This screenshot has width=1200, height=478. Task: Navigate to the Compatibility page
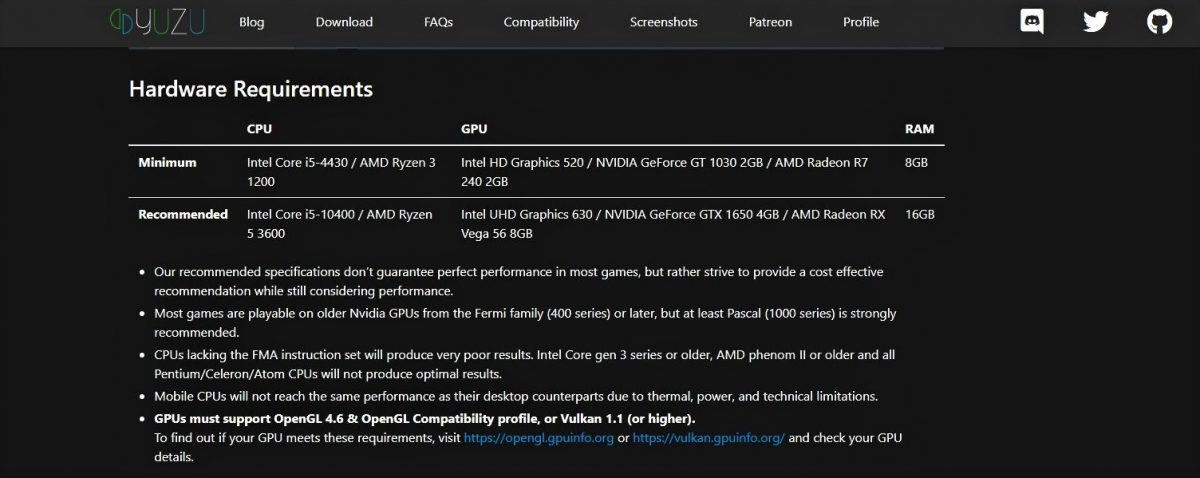(541, 22)
